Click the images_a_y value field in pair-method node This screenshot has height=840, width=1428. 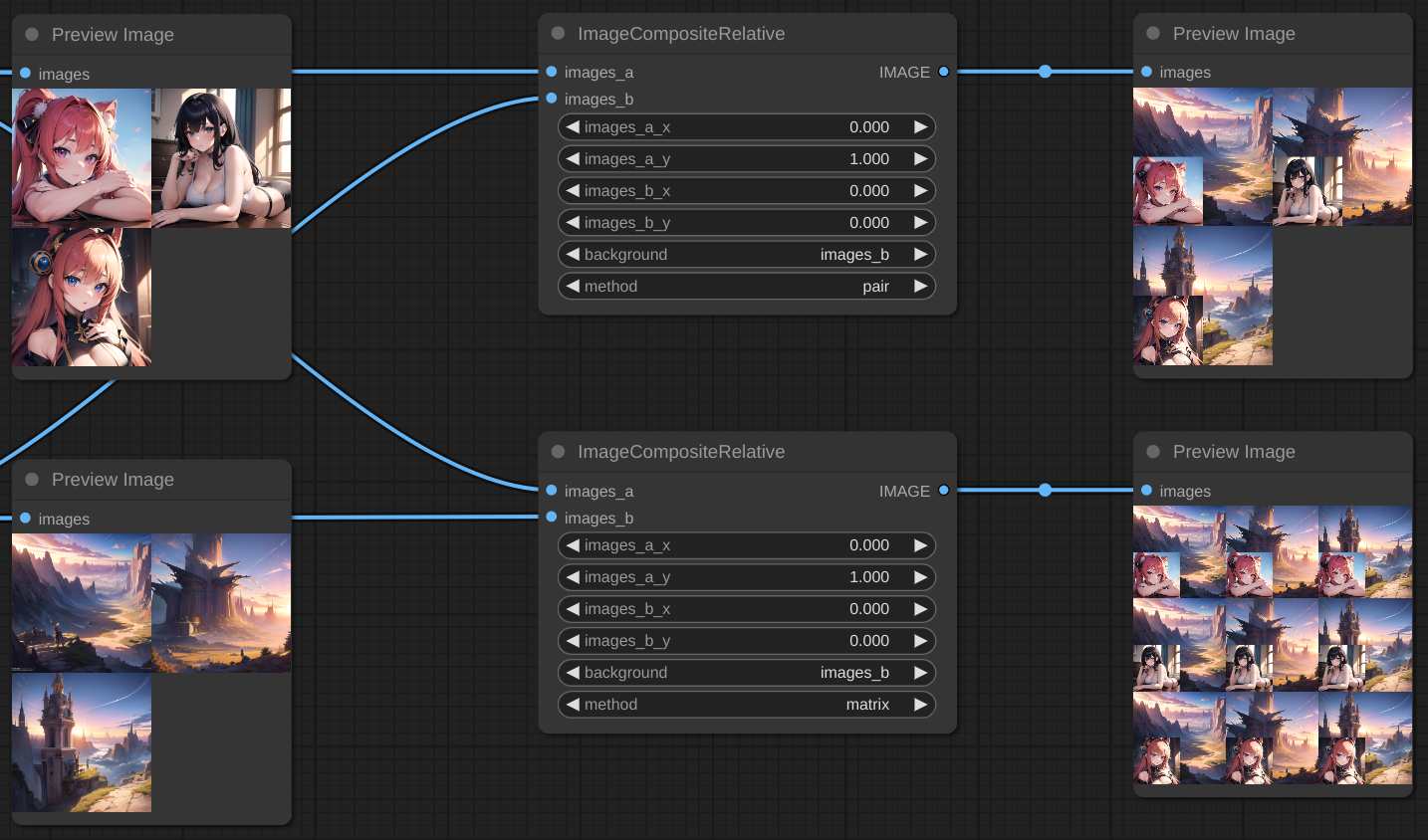(x=746, y=159)
